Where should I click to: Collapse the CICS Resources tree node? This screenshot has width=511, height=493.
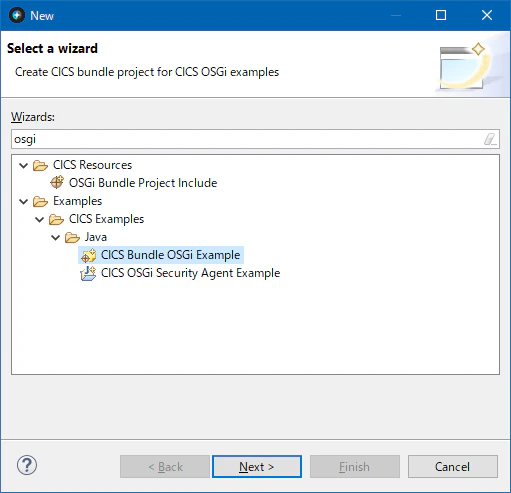[x=23, y=165]
